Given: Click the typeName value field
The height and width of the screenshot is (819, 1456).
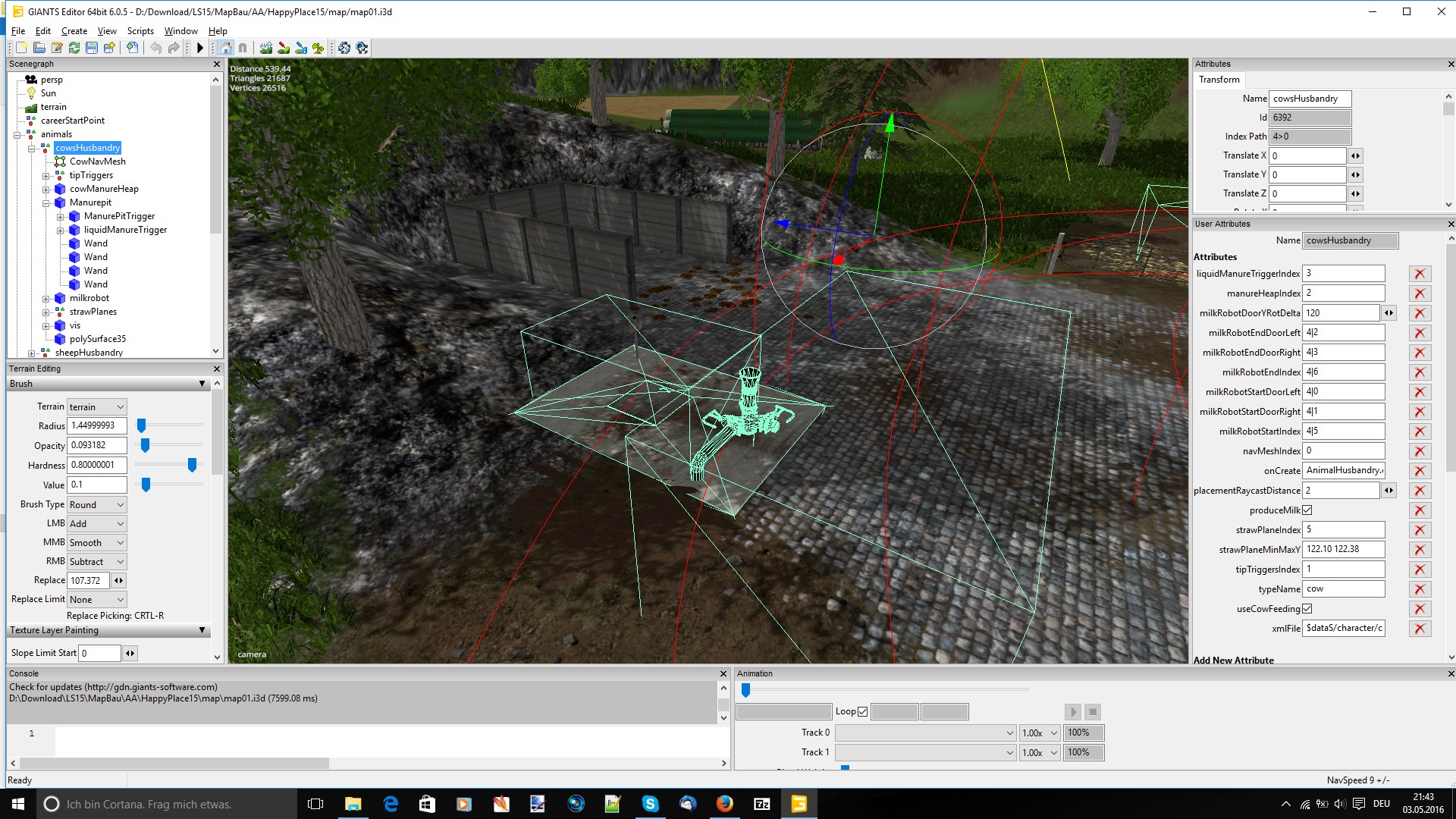Looking at the screenshot, I should (1343, 589).
